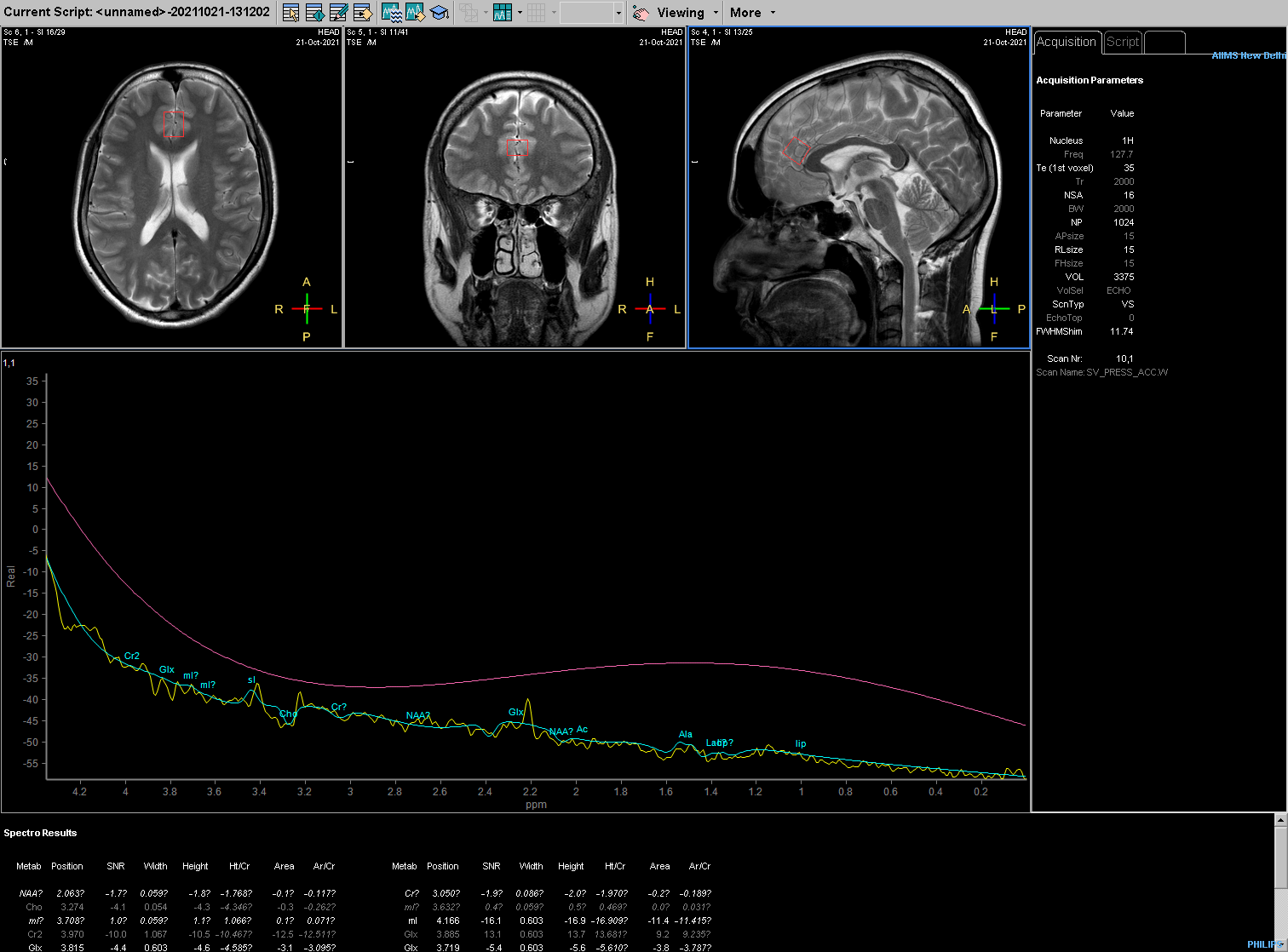1288x952 pixels.
Task: Click the AIIMS New Delhi label
Action: [x=1249, y=55]
